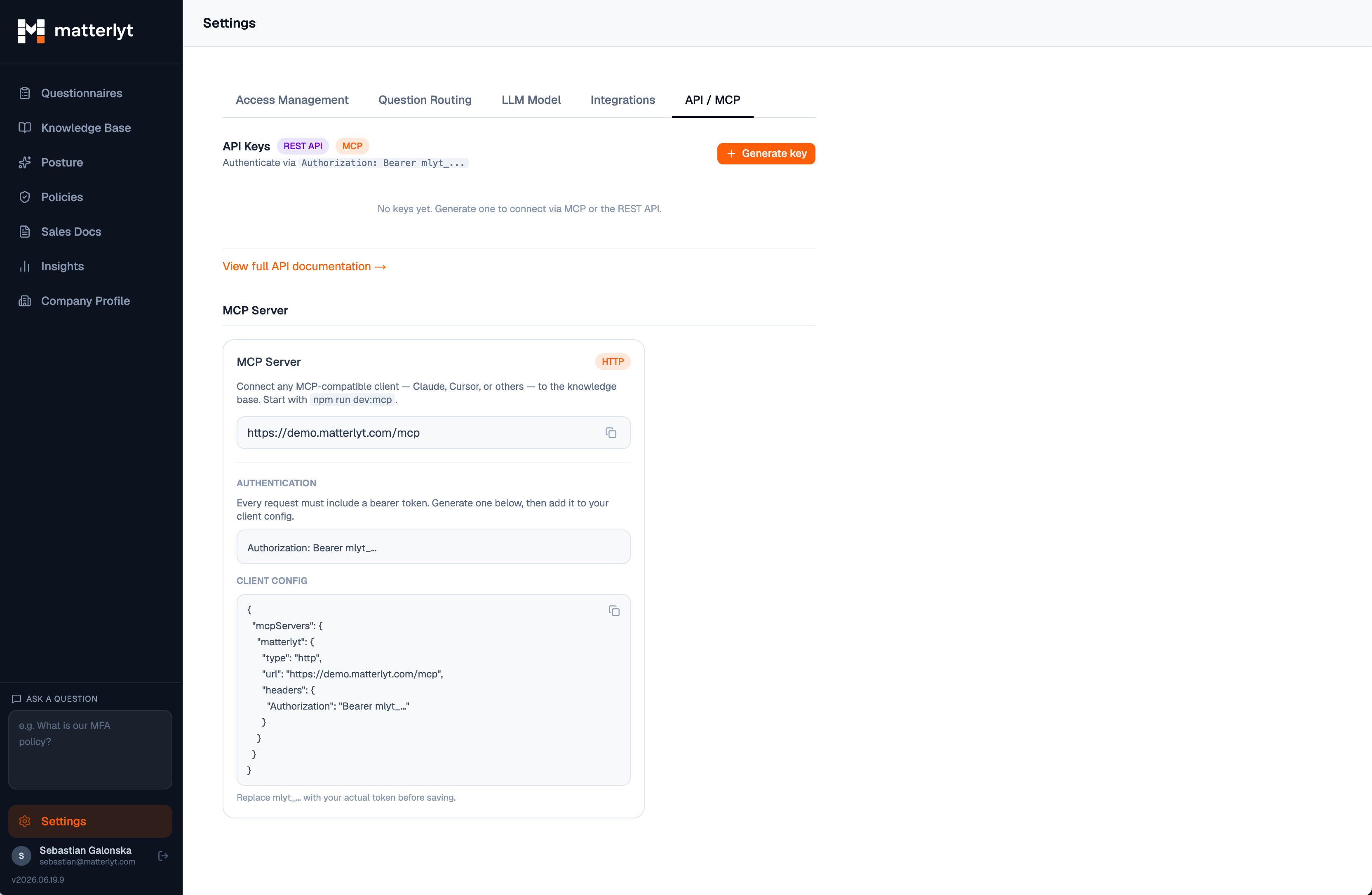Click the Company Profile building icon
Image resolution: width=1372 pixels, height=895 pixels.
coord(25,301)
